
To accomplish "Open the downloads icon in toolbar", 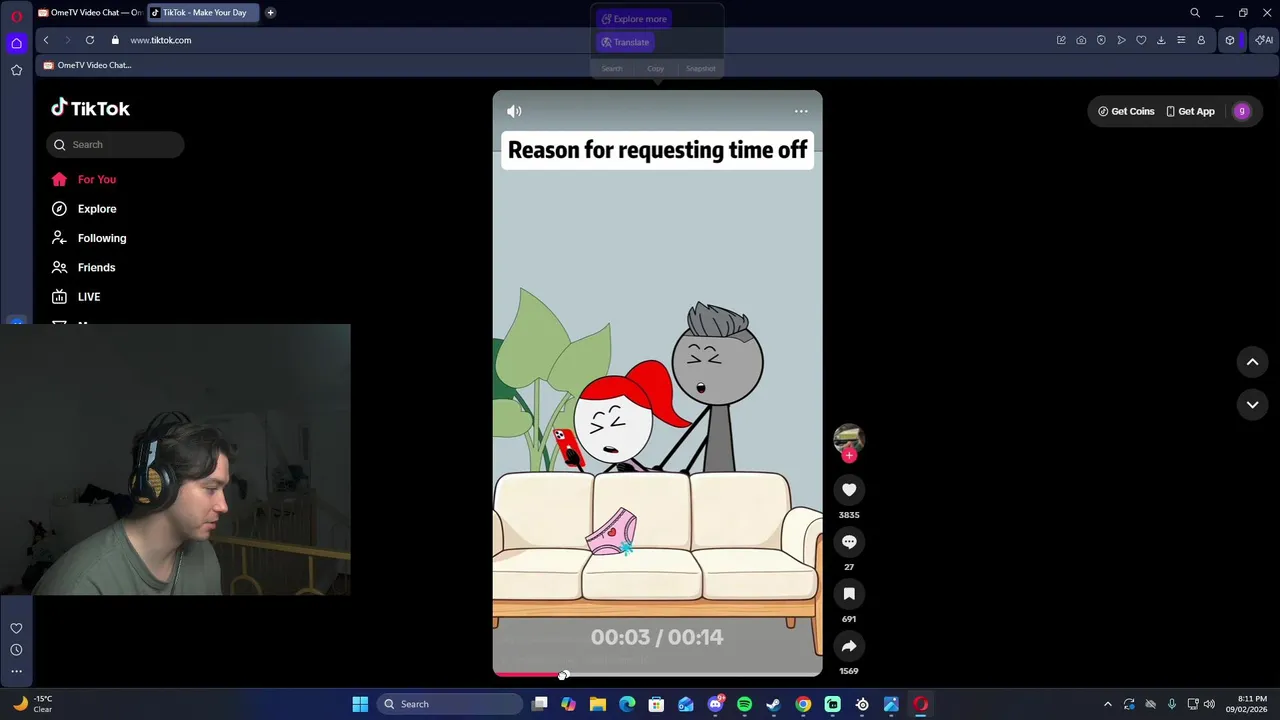I will 1161,40.
